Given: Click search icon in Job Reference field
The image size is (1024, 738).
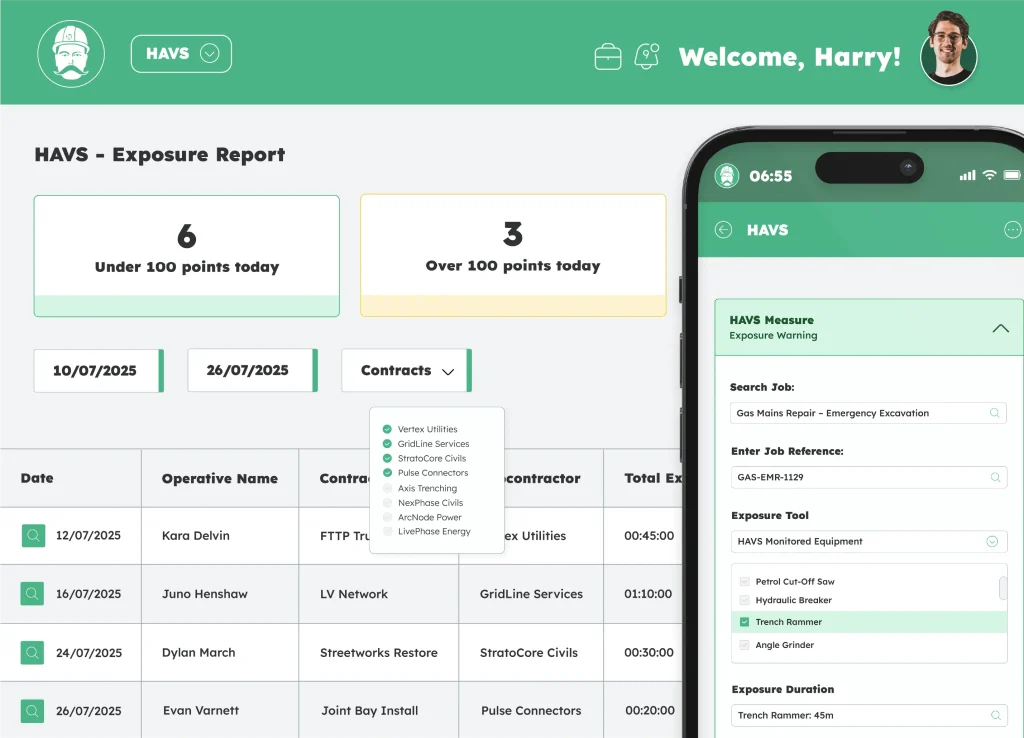Looking at the screenshot, I should click(x=995, y=477).
